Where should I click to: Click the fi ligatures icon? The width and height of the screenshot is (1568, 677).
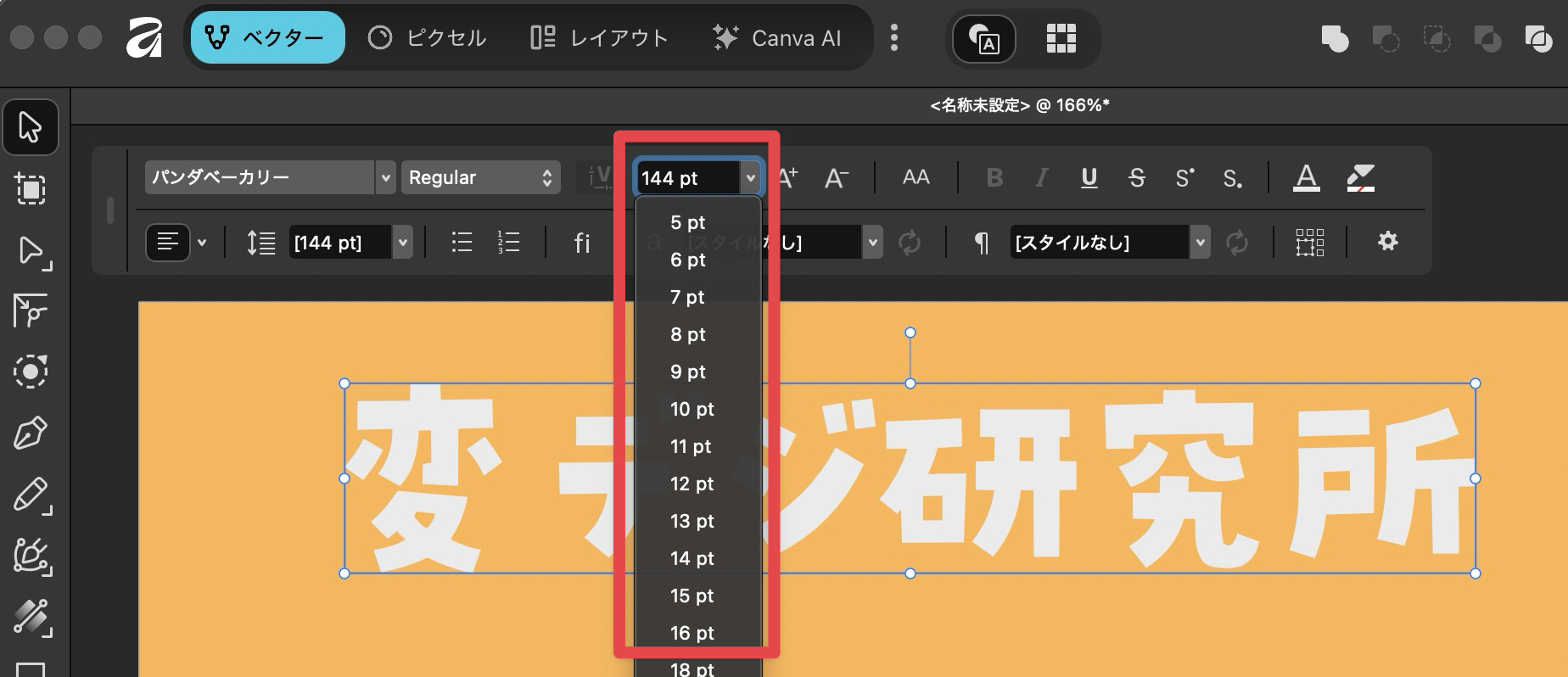coord(582,243)
